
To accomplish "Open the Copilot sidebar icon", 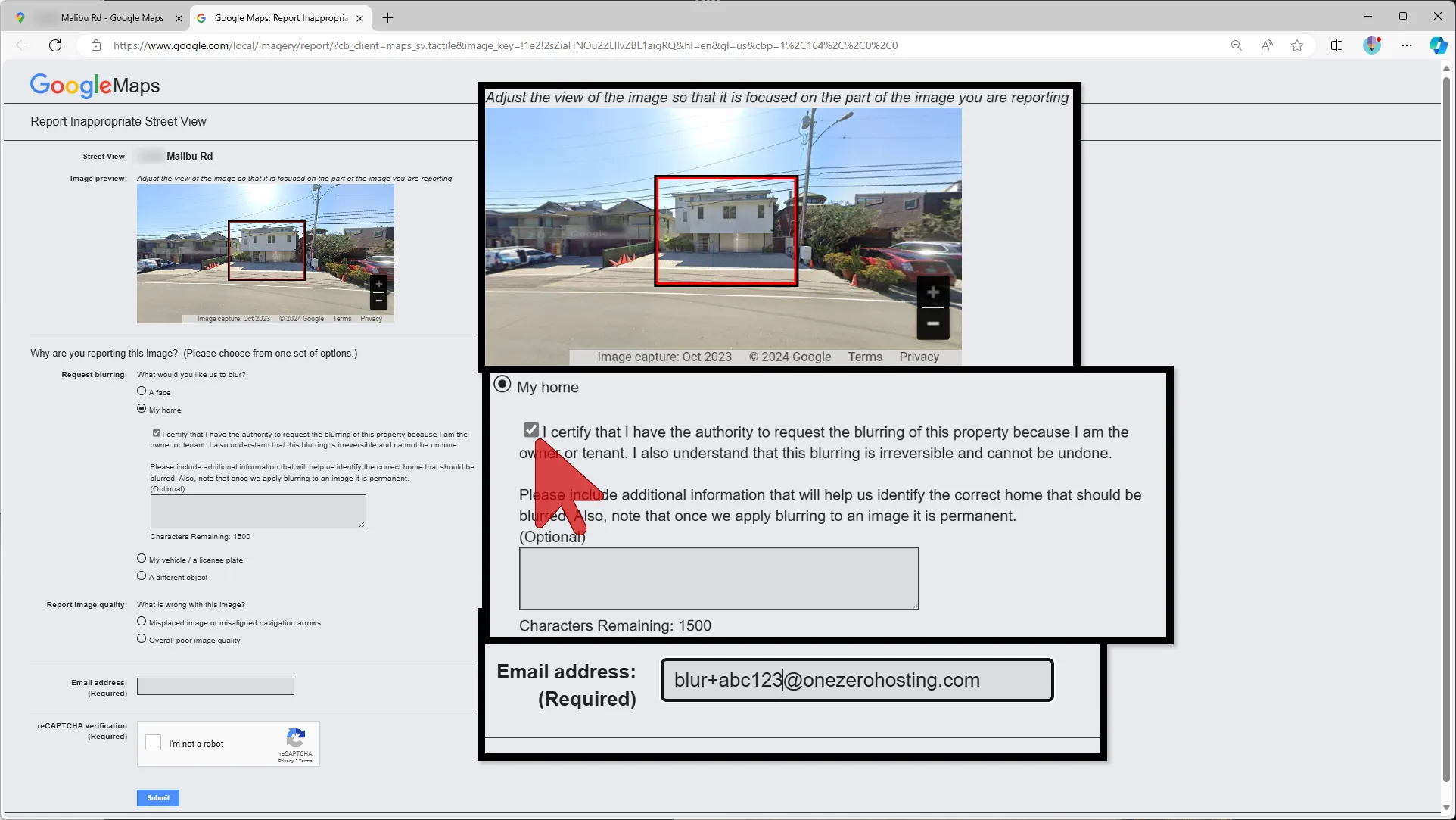I will click(1438, 45).
